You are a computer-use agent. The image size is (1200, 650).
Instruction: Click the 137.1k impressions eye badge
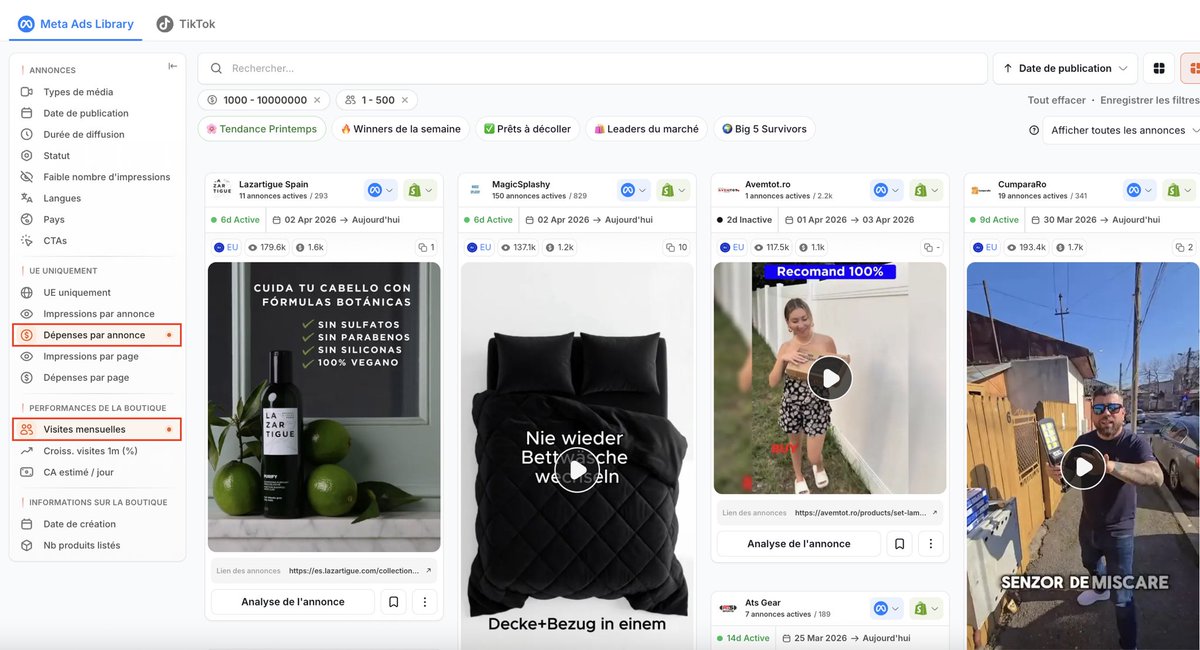(519, 247)
